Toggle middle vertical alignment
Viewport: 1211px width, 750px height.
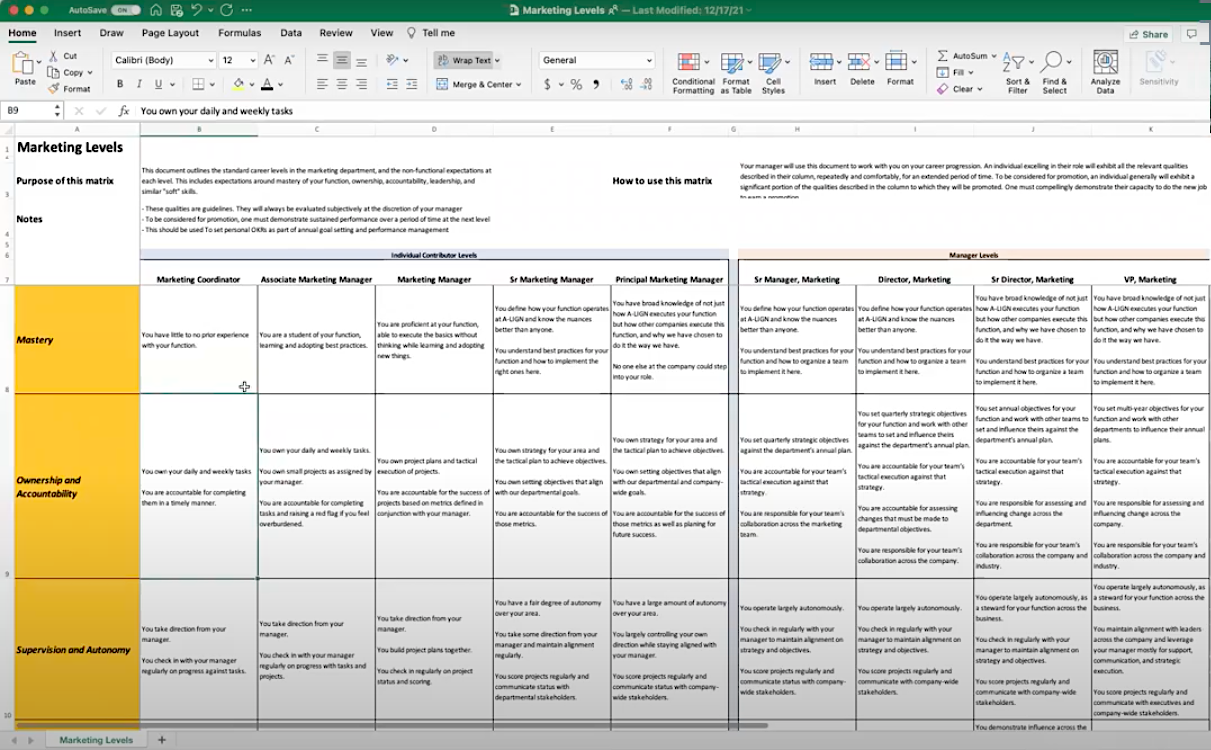[x=342, y=60]
